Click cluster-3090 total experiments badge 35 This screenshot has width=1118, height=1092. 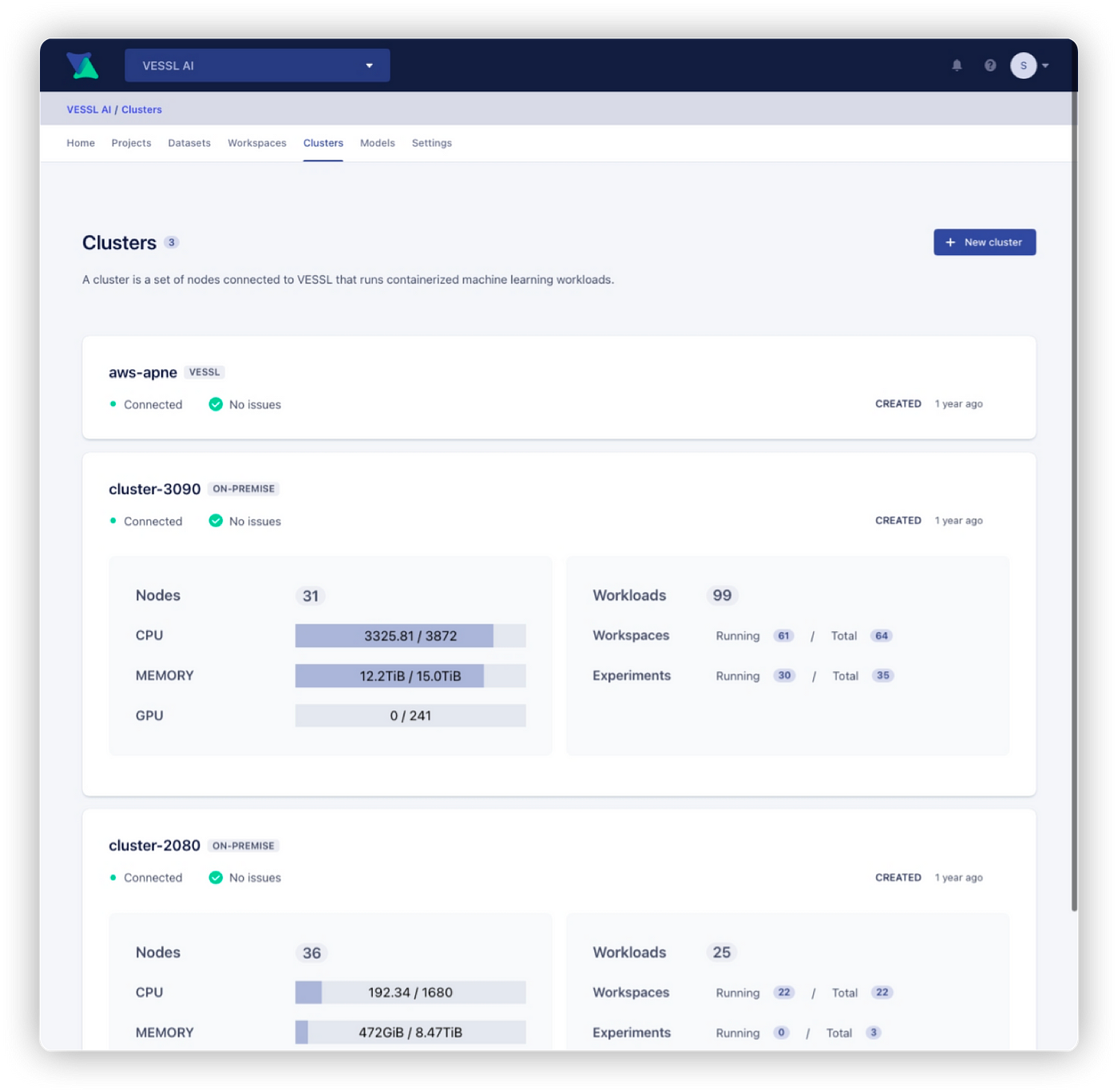[883, 676]
